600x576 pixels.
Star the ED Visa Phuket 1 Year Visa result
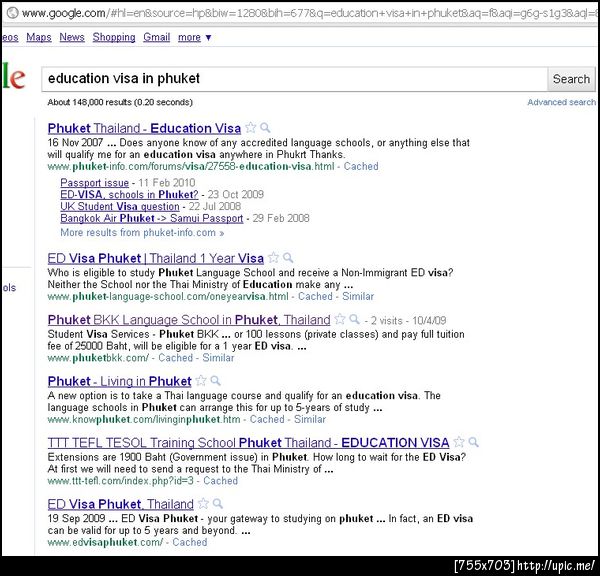274,258
